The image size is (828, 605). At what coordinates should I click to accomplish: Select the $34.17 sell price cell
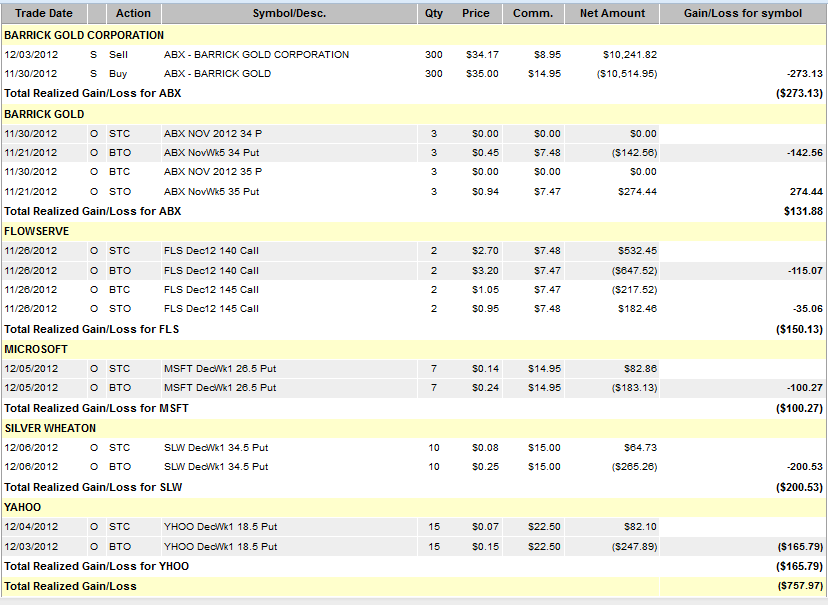click(482, 54)
